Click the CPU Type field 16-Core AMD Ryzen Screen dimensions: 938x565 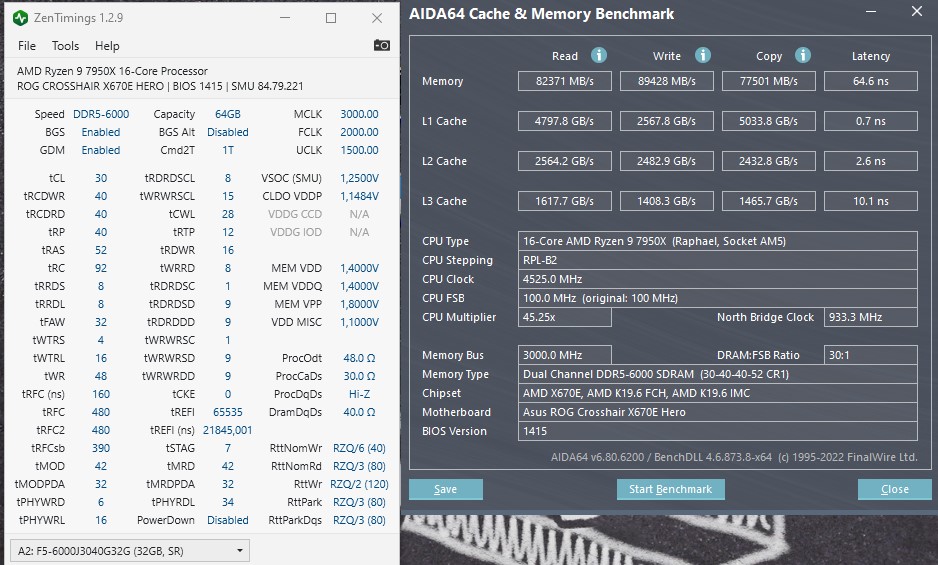[x=718, y=241]
